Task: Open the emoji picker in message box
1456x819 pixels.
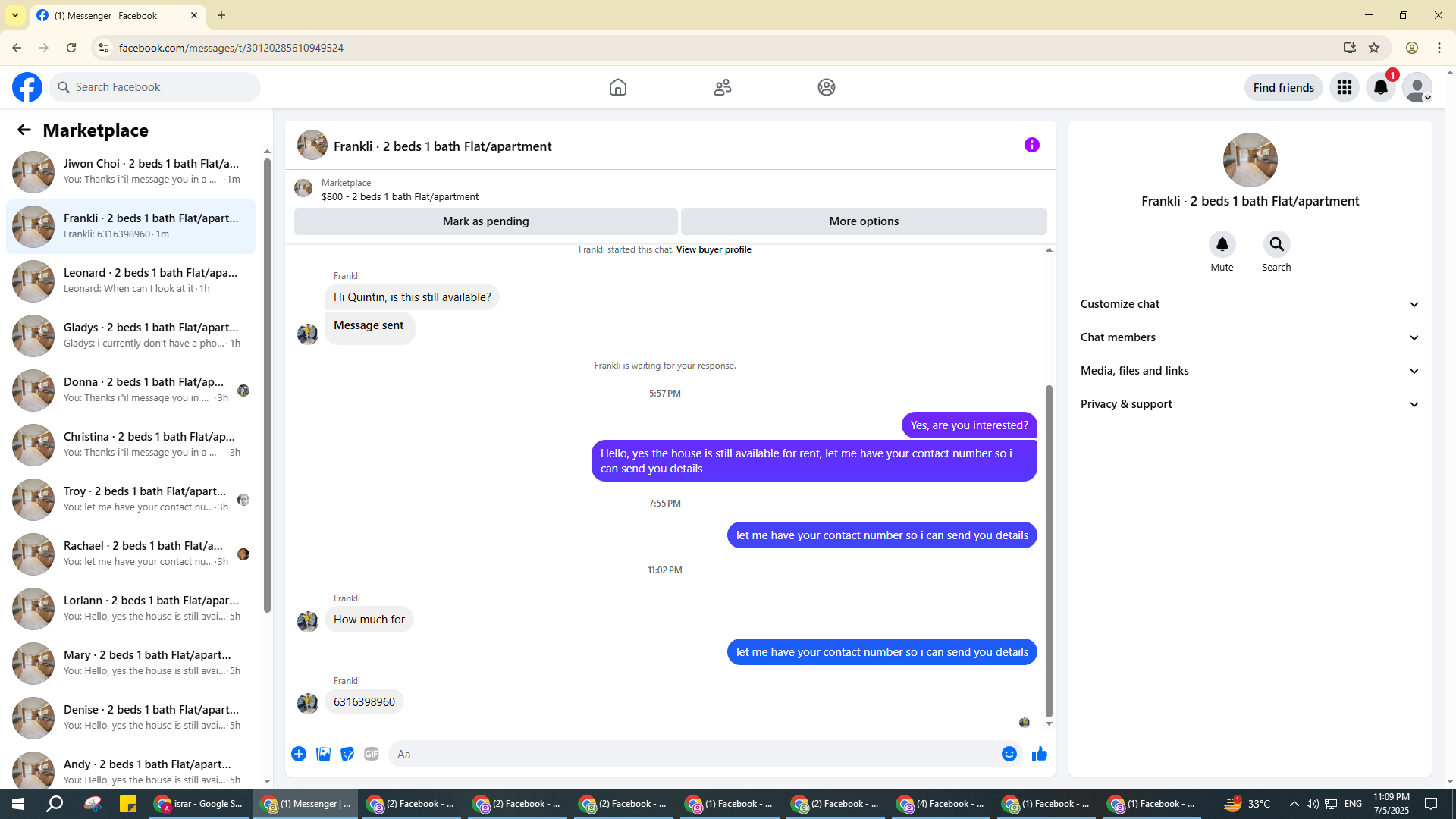Action: (x=1009, y=754)
